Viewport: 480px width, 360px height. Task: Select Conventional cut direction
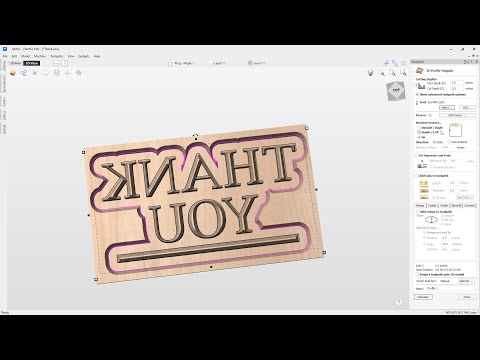[449, 142]
